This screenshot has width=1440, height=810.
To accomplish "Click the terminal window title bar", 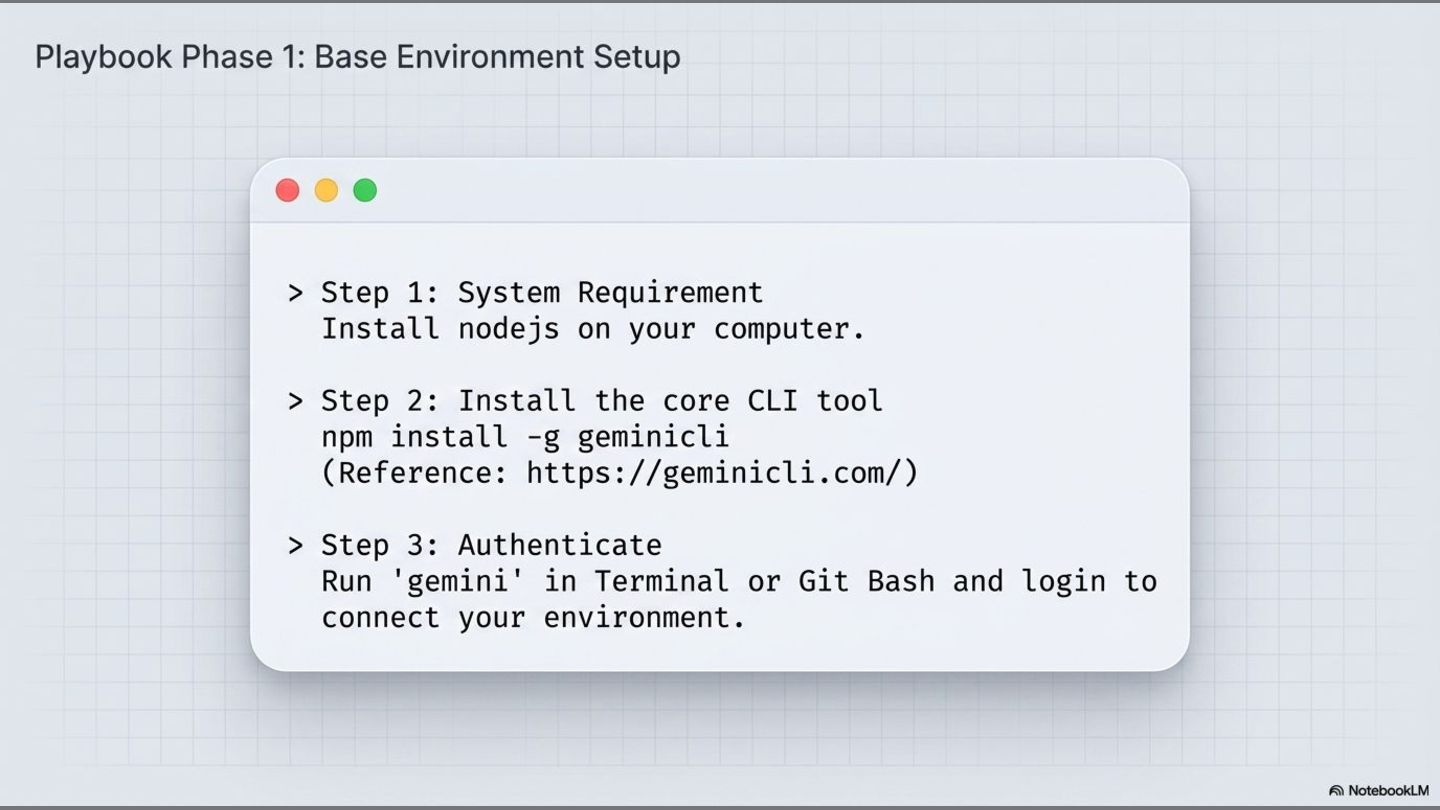I will click(x=720, y=190).
